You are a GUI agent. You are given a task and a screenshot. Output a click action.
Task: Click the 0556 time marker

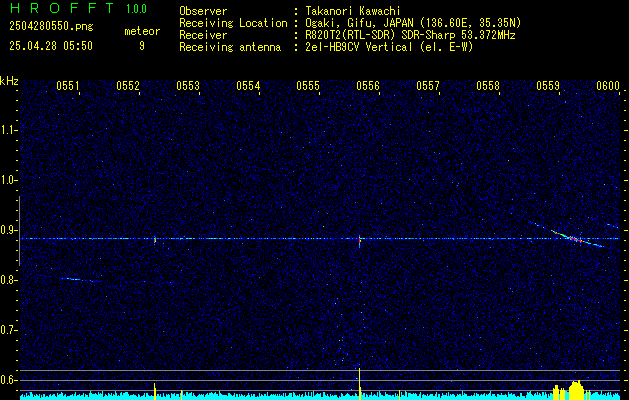tap(368, 86)
